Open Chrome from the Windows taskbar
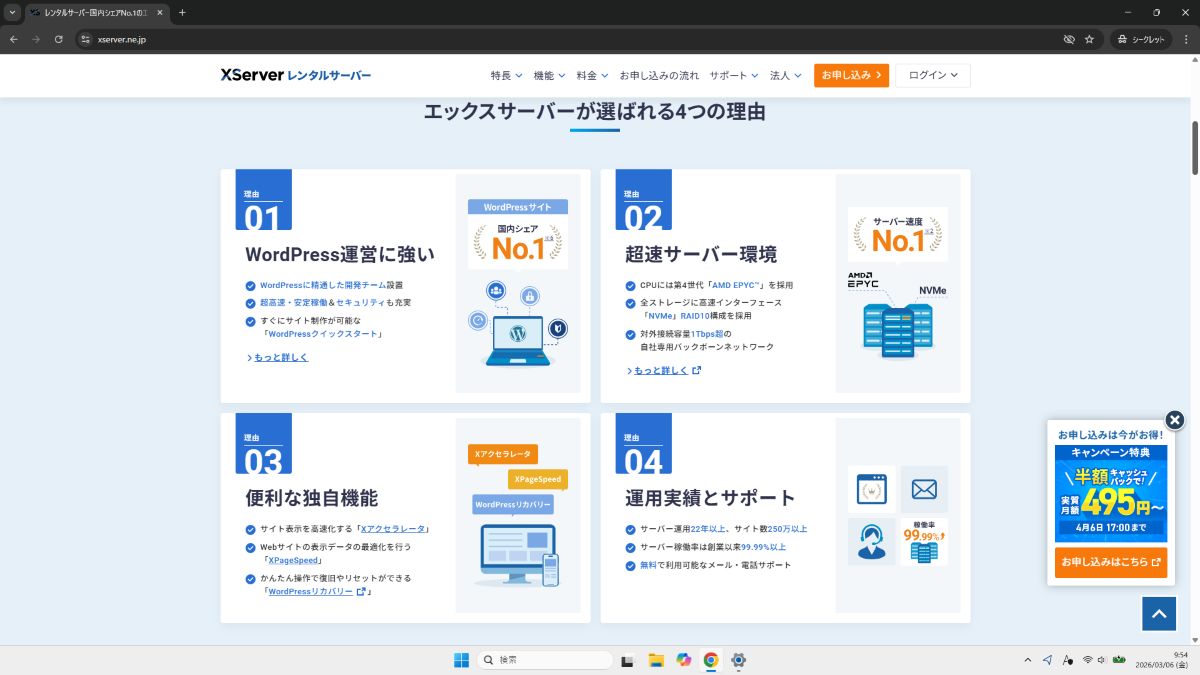Image resolution: width=1200 pixels, height=675 pixels. (x=711, y=660)
